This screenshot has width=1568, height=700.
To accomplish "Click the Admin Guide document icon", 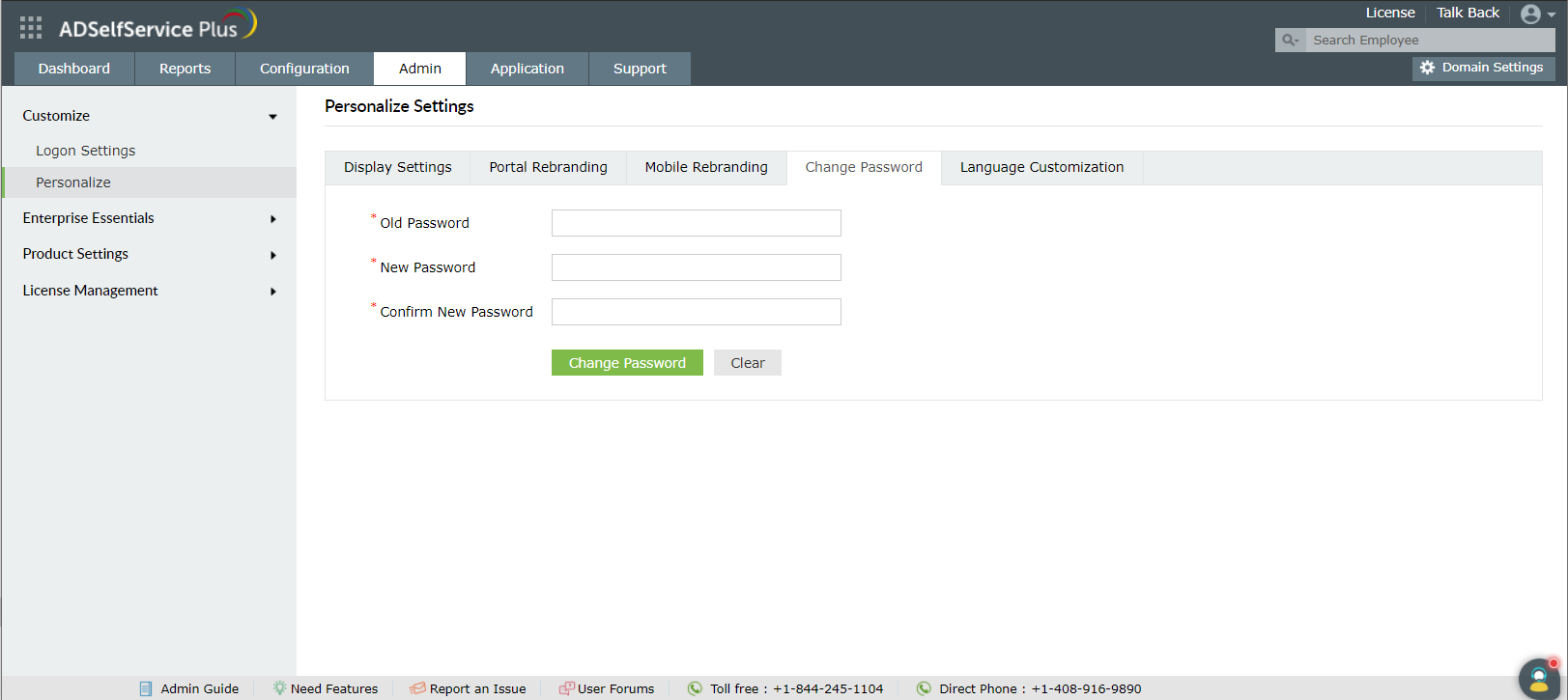I will tap(146, 688).
